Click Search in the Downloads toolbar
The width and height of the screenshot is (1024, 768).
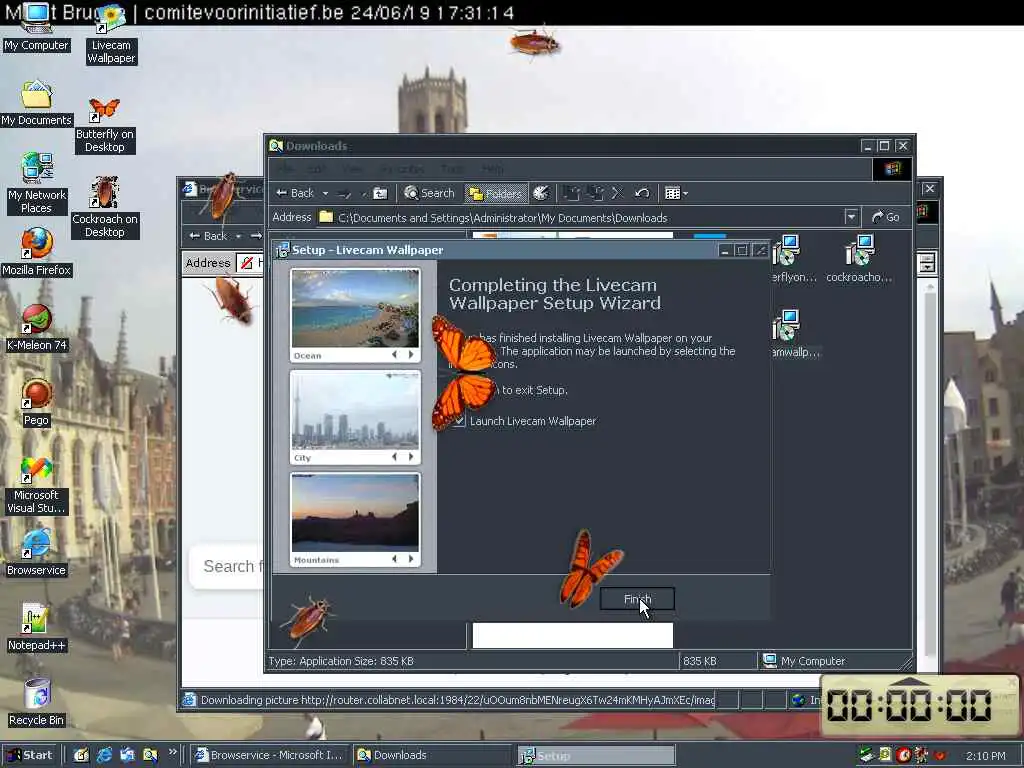point(429,193)
